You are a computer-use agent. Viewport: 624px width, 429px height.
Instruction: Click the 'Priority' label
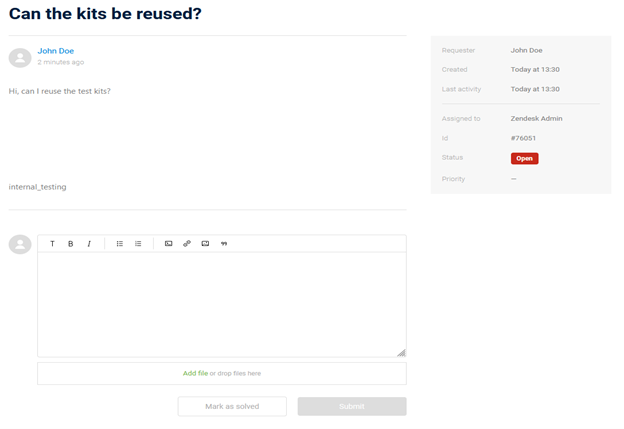pyautogui.click(x=453, y=179)
